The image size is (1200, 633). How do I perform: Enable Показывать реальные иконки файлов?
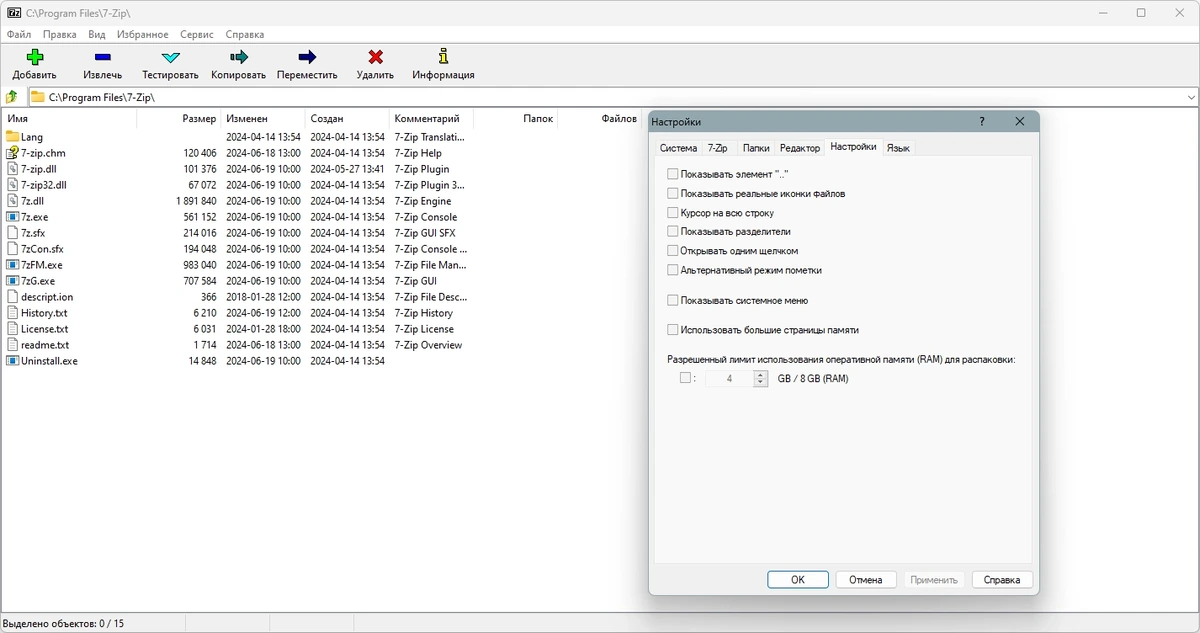673,193
